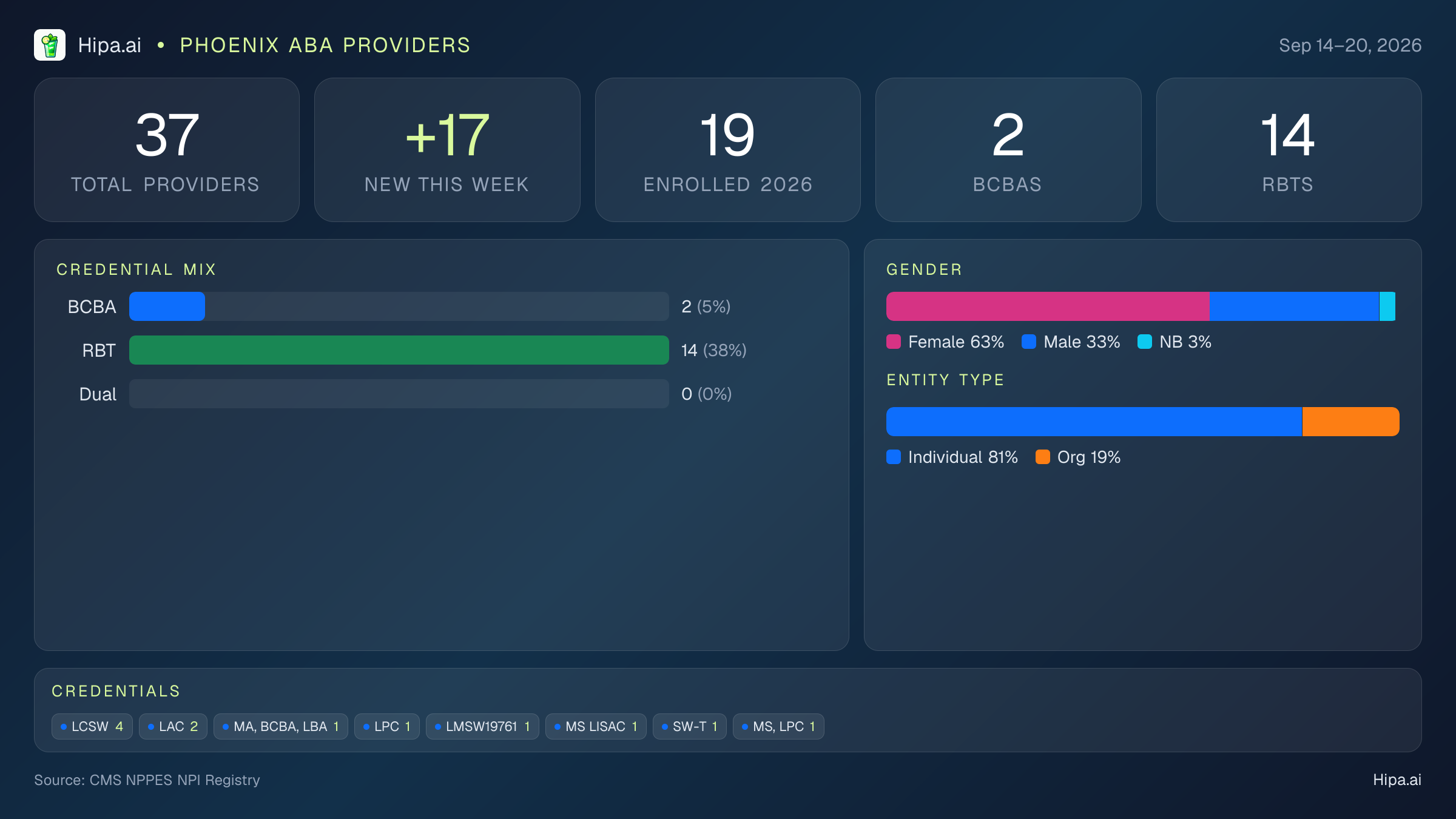
Task: Click the orange Org segment of entity bar
Action: coord(1351,422)
